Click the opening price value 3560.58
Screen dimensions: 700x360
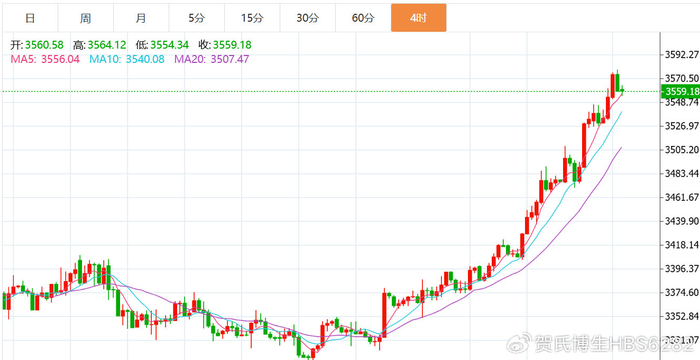44,45
